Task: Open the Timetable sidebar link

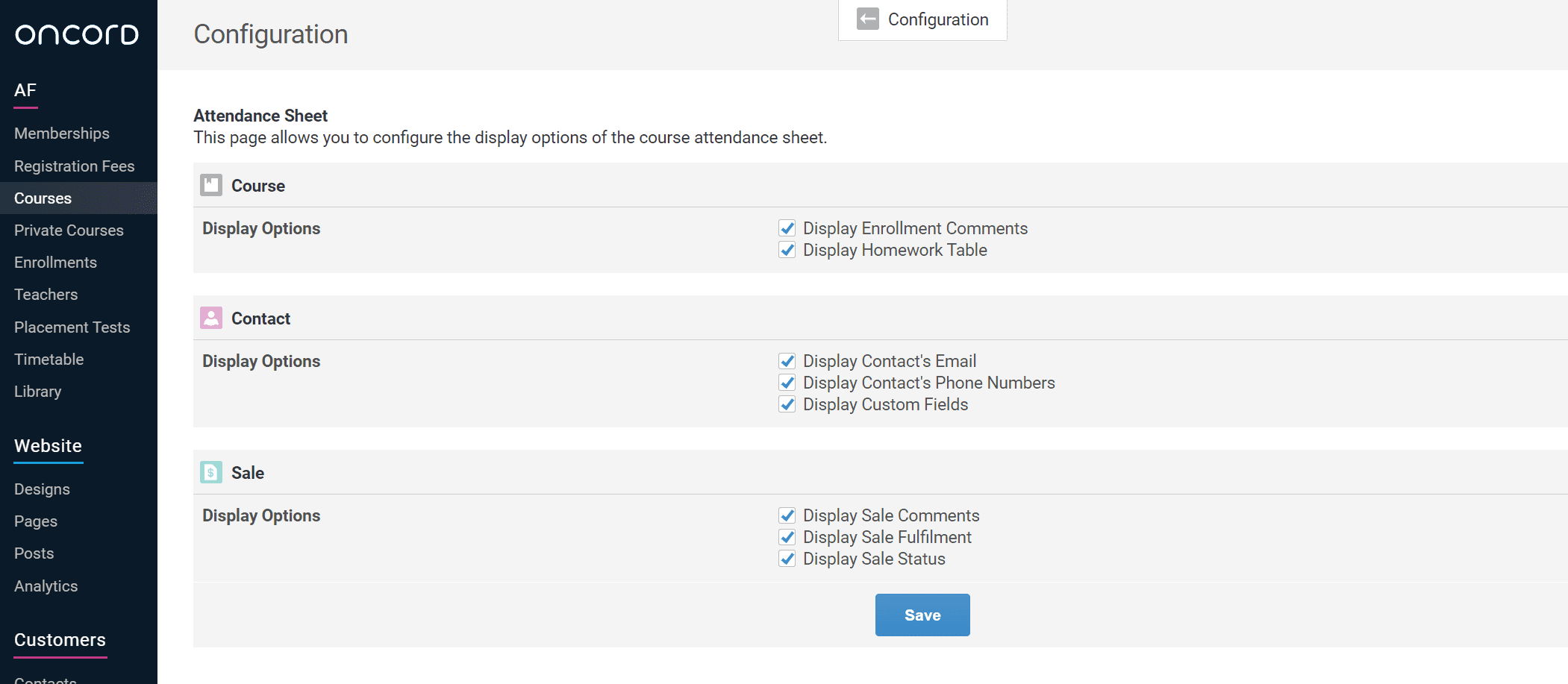Action: (49, 360)
